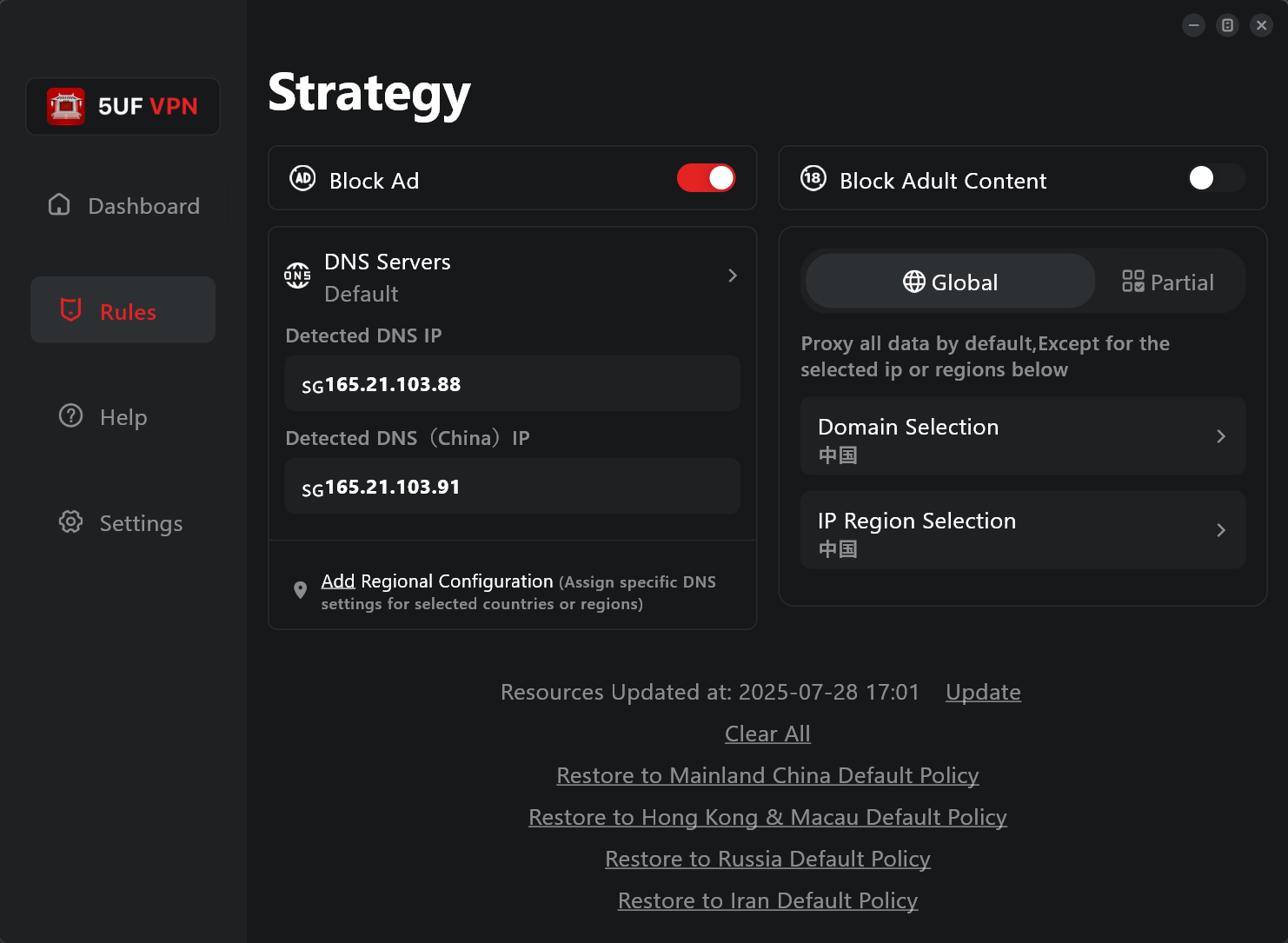1288x943 pixels.
Task: Select the Global proxy mode
Action: point(950,282)
